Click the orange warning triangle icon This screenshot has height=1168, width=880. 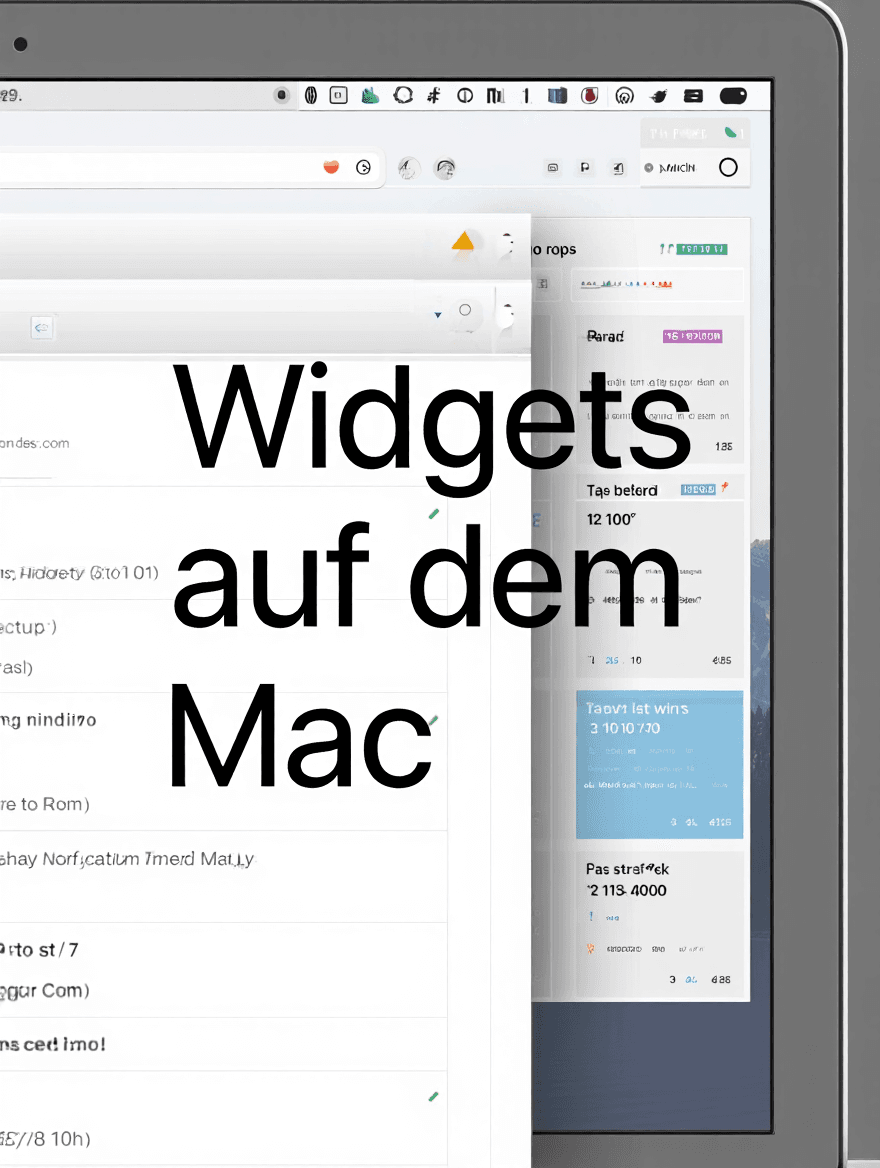[463, 241]
